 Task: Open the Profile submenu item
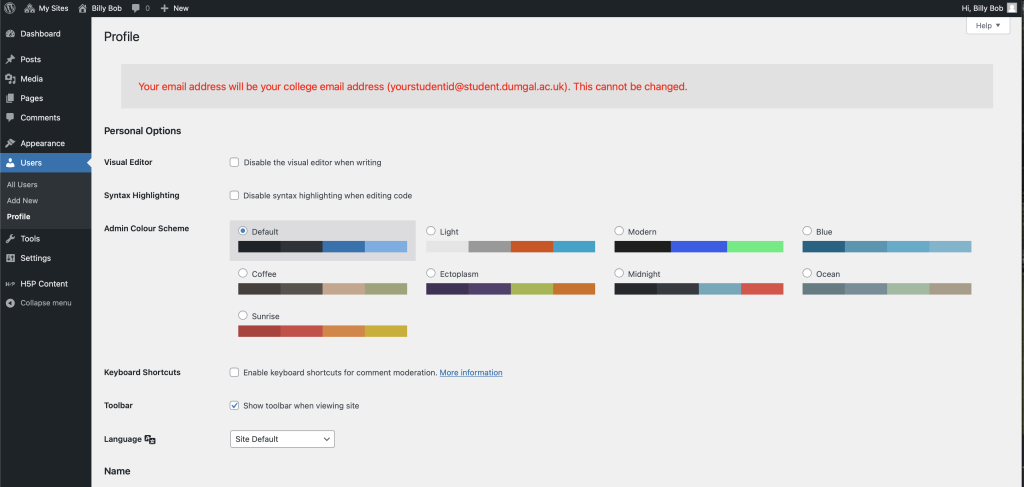pos(18,217)
